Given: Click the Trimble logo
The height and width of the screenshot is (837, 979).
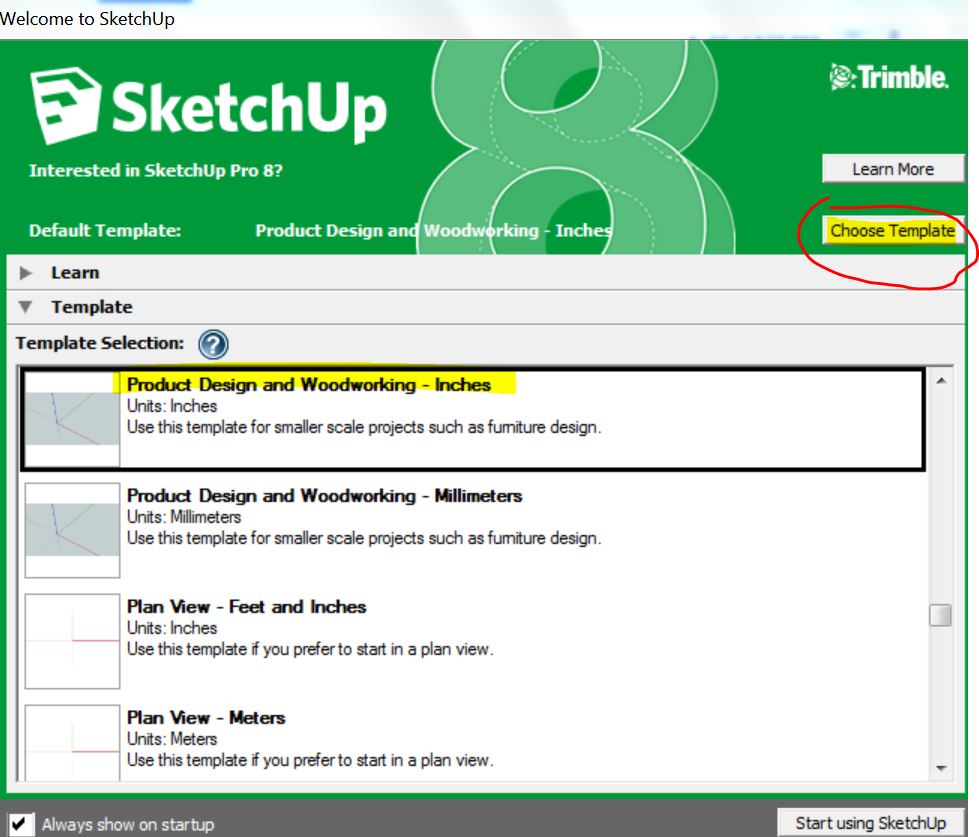Looking at the screenshot, I should pos(889,77).
